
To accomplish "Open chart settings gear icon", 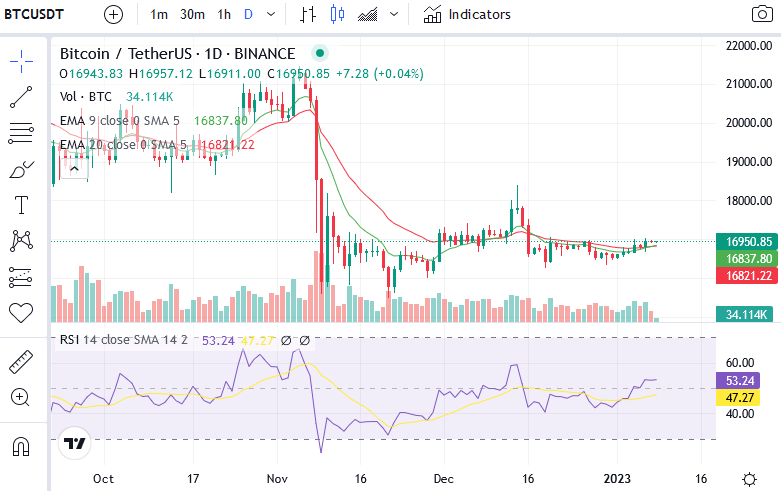I will pos(749,480).
